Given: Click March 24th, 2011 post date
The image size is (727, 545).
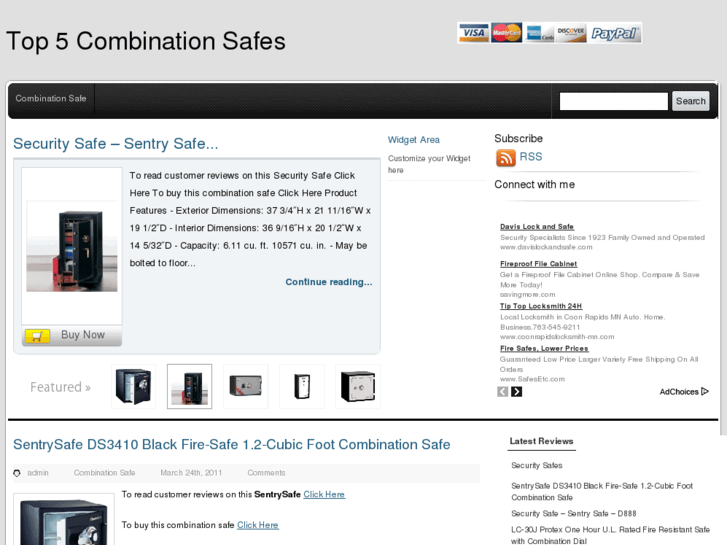Looking at the screenshot, I should pos(191,473).
